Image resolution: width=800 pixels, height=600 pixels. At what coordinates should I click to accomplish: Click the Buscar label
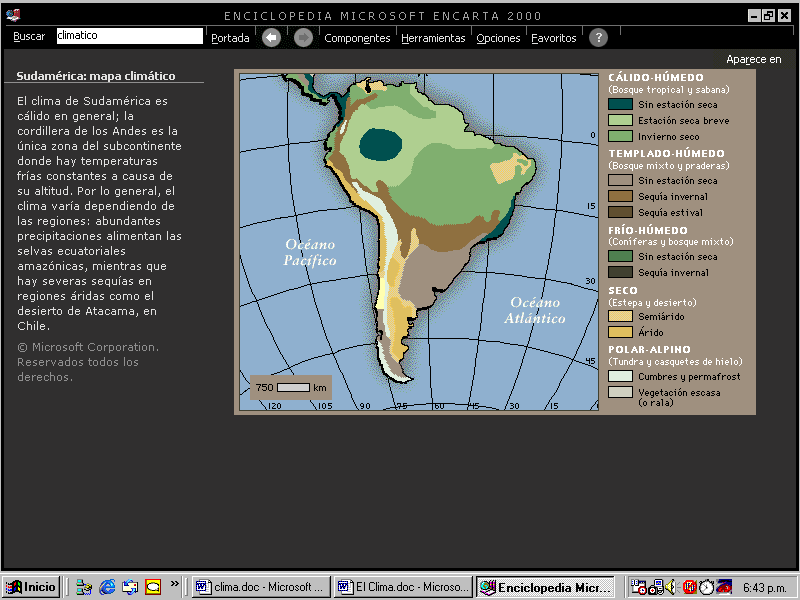click(29, 36)
